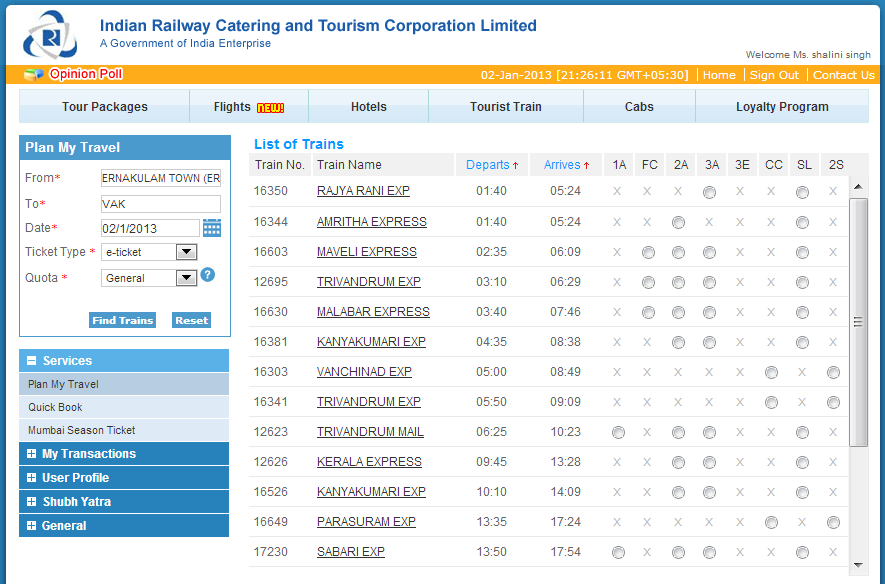This screenshot has height=584, width=885.
Task: Open the MAVELI EXPRESS train link
Action: (367, 252)
